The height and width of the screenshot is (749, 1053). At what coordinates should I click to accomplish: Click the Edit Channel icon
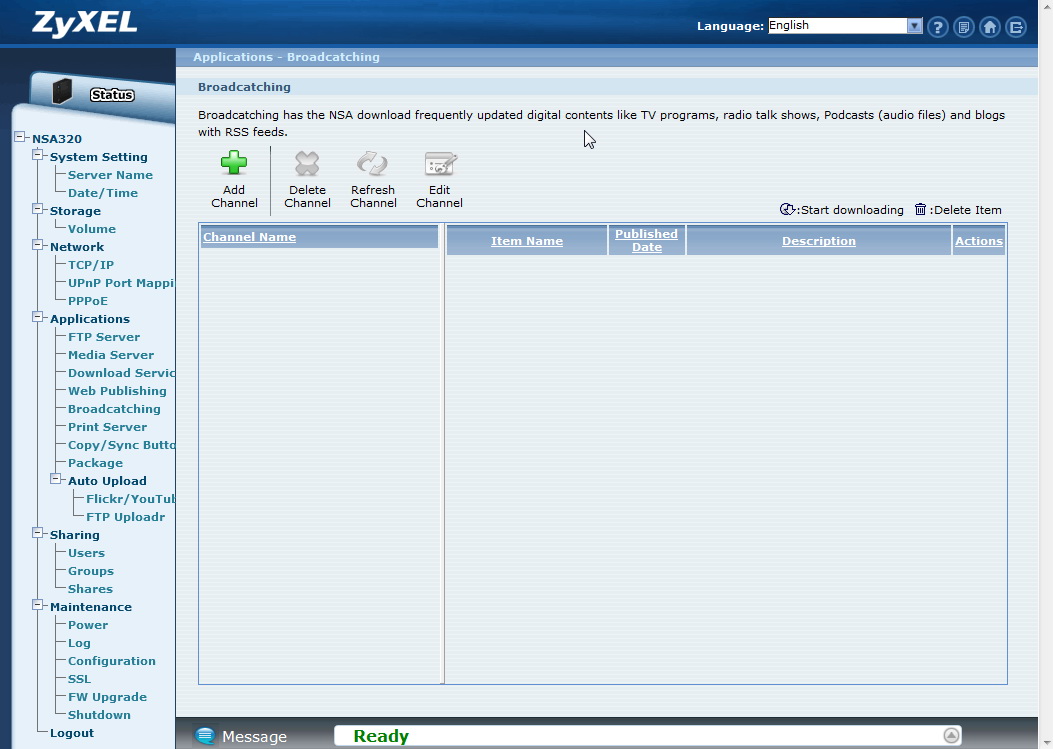click(x=440, y=163)
